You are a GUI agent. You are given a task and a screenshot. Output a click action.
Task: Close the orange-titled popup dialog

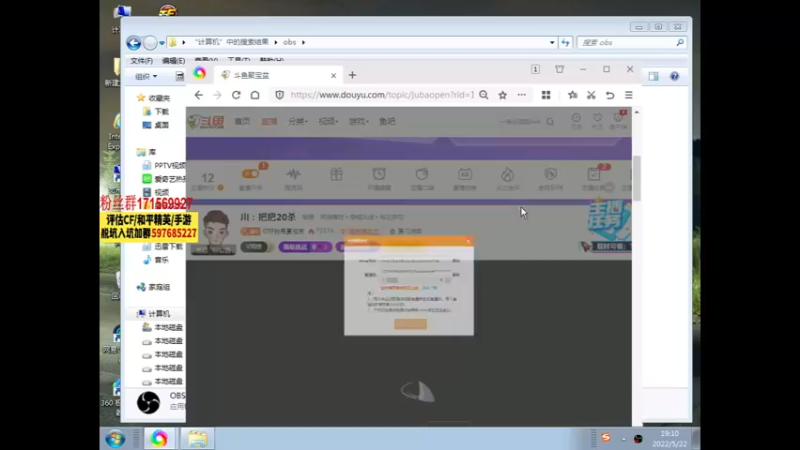(468, 241)
